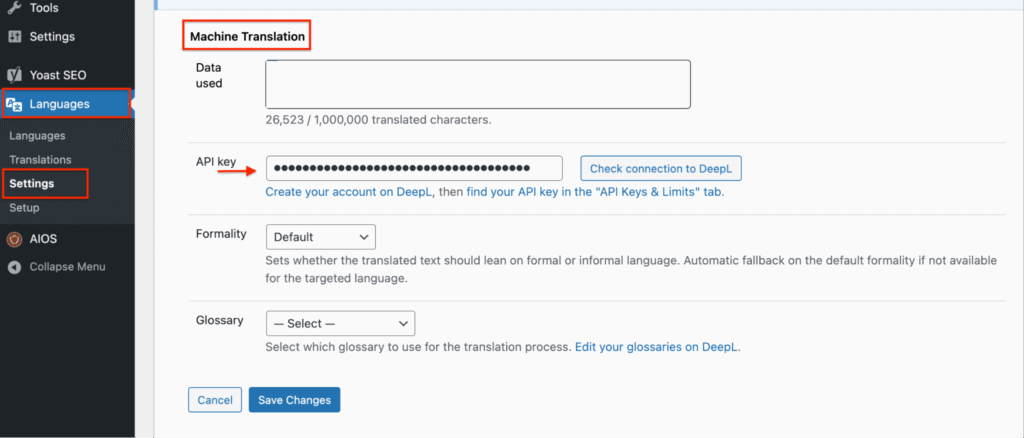Select the Settings submenu under Languages

tap(32, 184)
